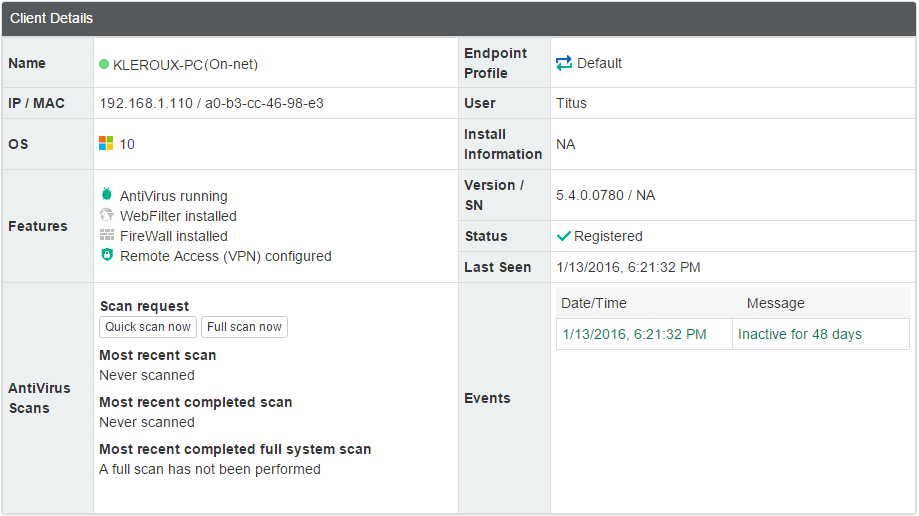Click the WebFilter globe icon
This screenshot has height=516, width=919.
point(107,215)
